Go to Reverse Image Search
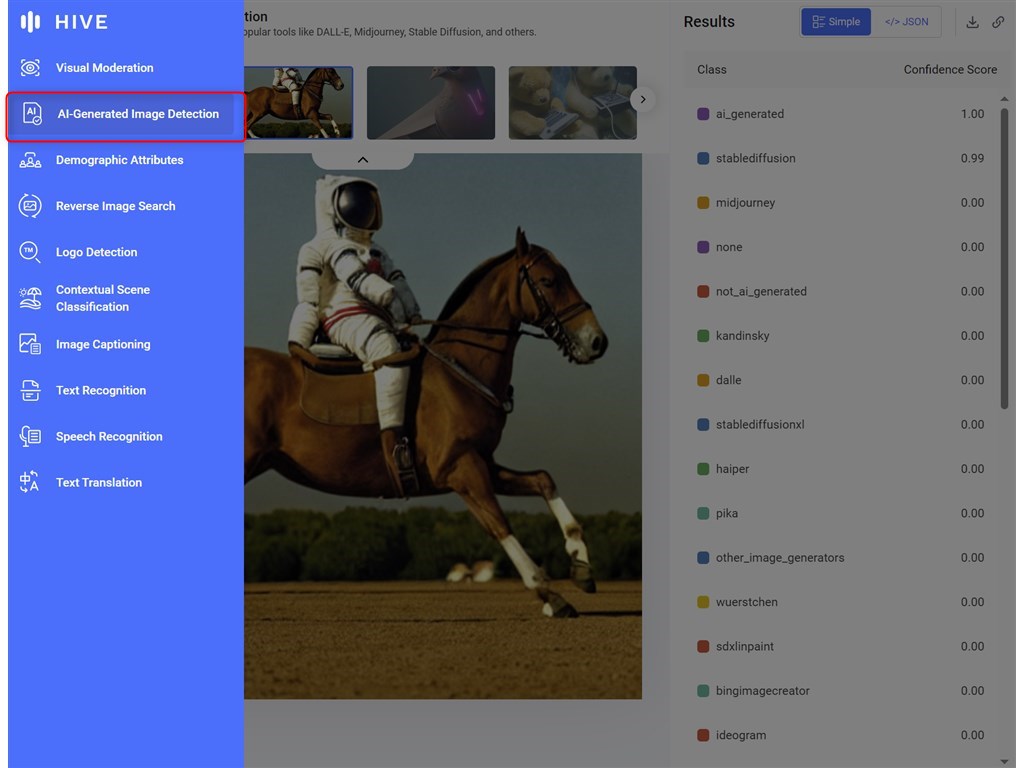Image resolution: width=1024 pixels, height=768 pixels. click(116, 206)
